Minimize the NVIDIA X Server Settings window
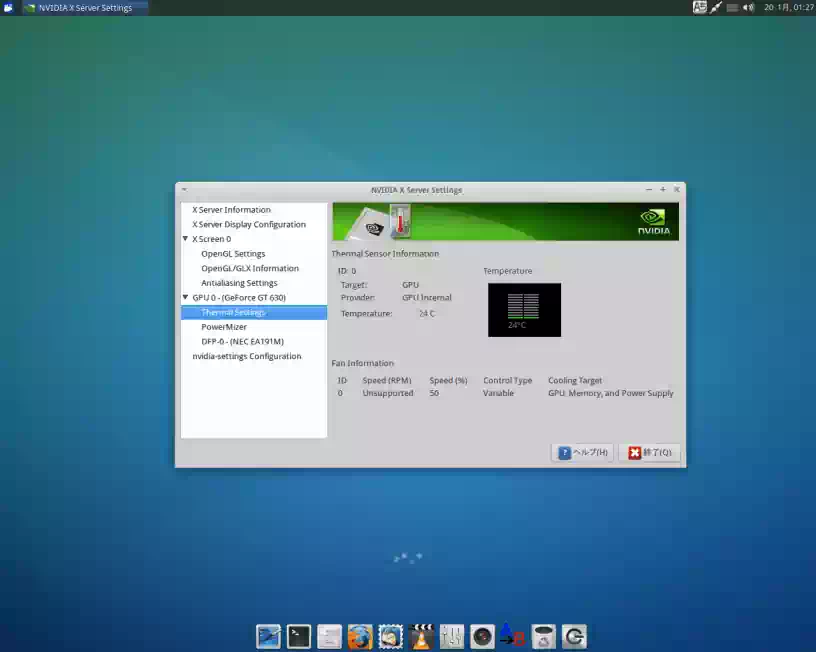Viewport: 816px width, 652px height. pos(648,189)
